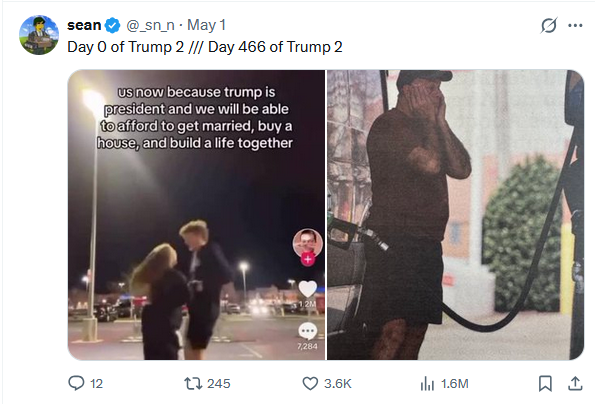Bookmark this post
The width and height of the screenshot is (595, 404).
tap(545, 384)
